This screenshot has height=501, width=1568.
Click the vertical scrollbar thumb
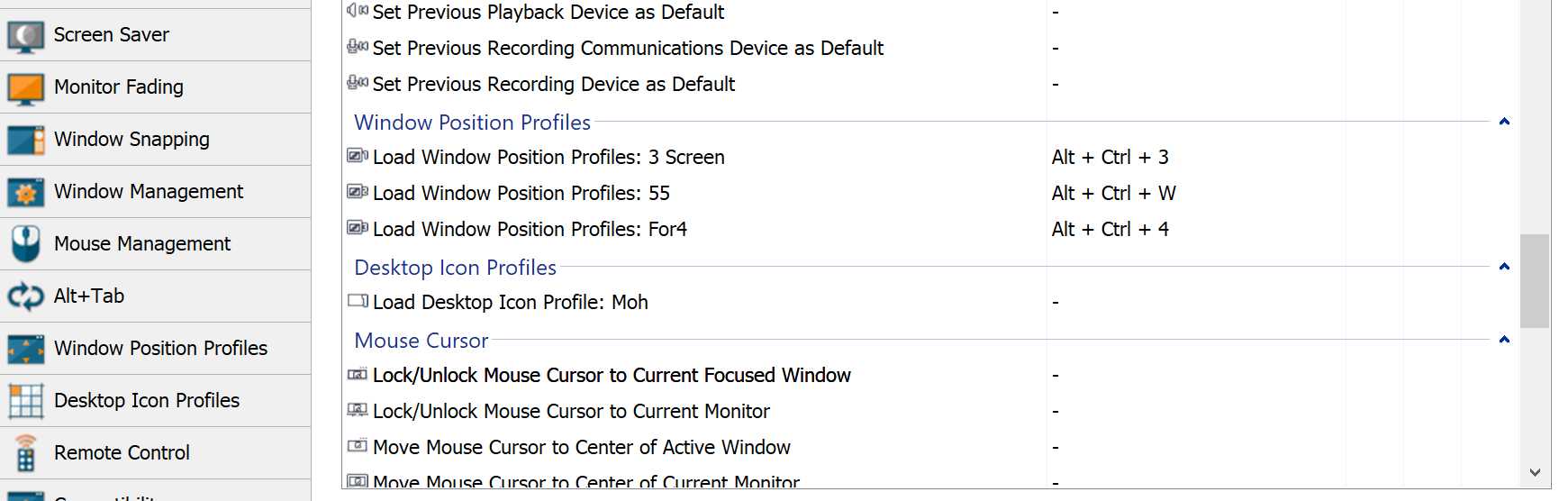(x=1534, y=281)
